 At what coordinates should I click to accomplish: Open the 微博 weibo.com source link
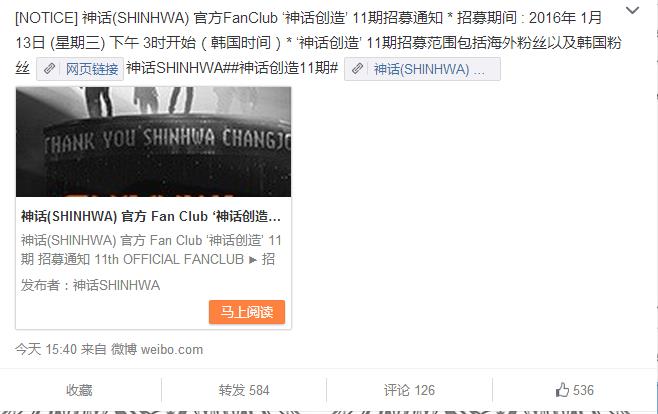(x=157, y=349)
